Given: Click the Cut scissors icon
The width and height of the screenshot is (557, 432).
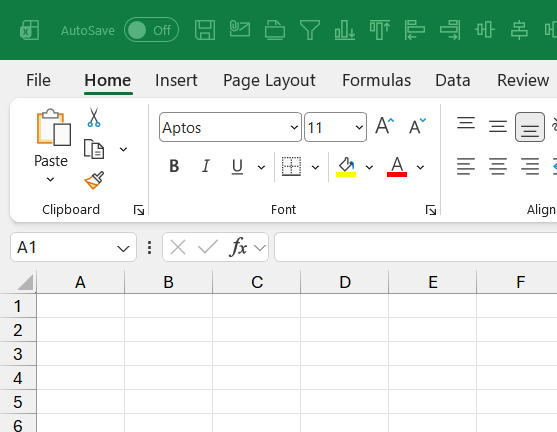Looking at the screenshot, I should pyautogui.click(x=94, y=117).
